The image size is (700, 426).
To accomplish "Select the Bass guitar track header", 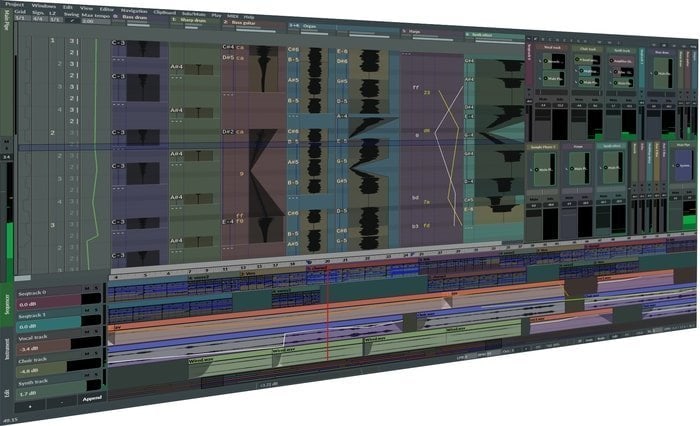I will click(244, 22).
